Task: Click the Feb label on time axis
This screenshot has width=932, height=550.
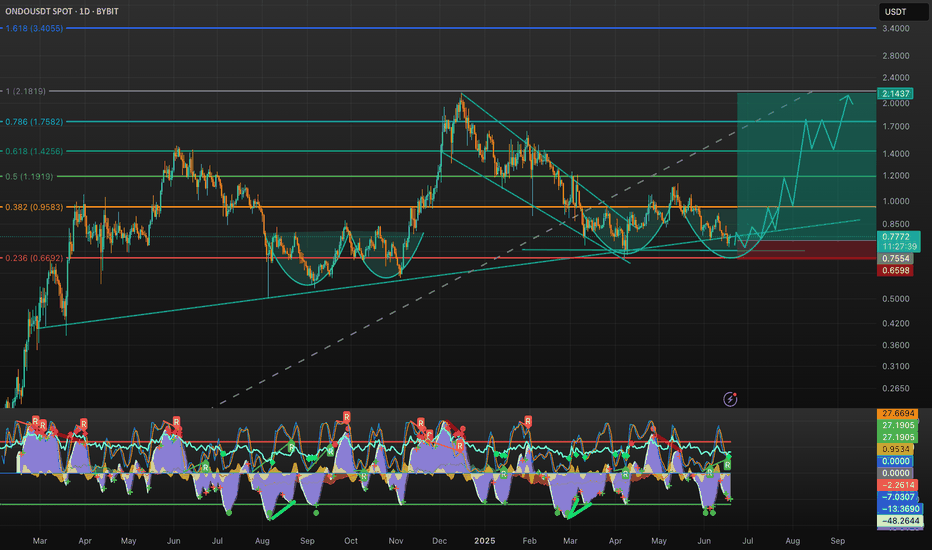Action: 529,540
